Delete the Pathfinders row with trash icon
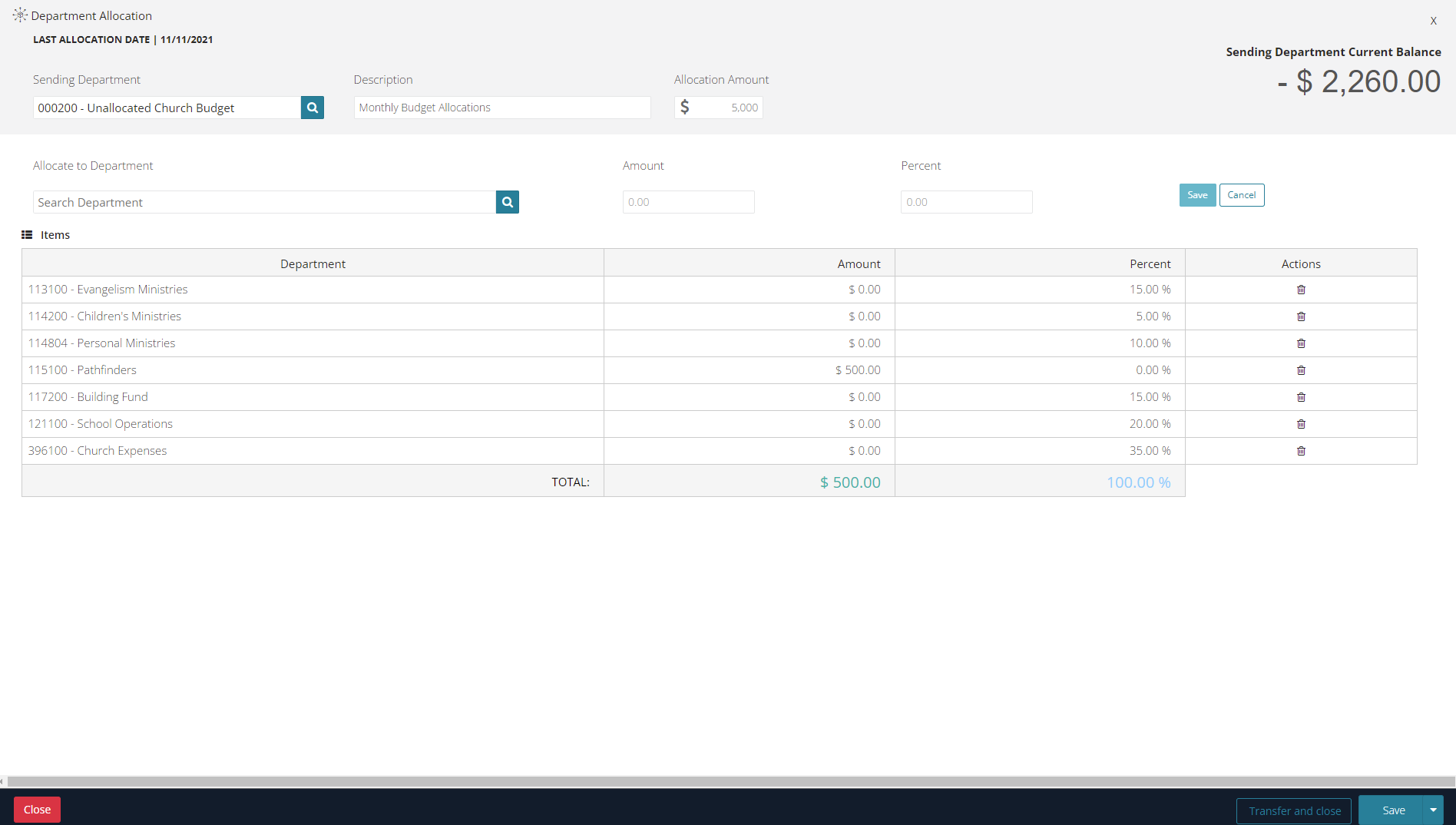The height and width of the screenshot is (825, 1456). tap(1301, 370)
